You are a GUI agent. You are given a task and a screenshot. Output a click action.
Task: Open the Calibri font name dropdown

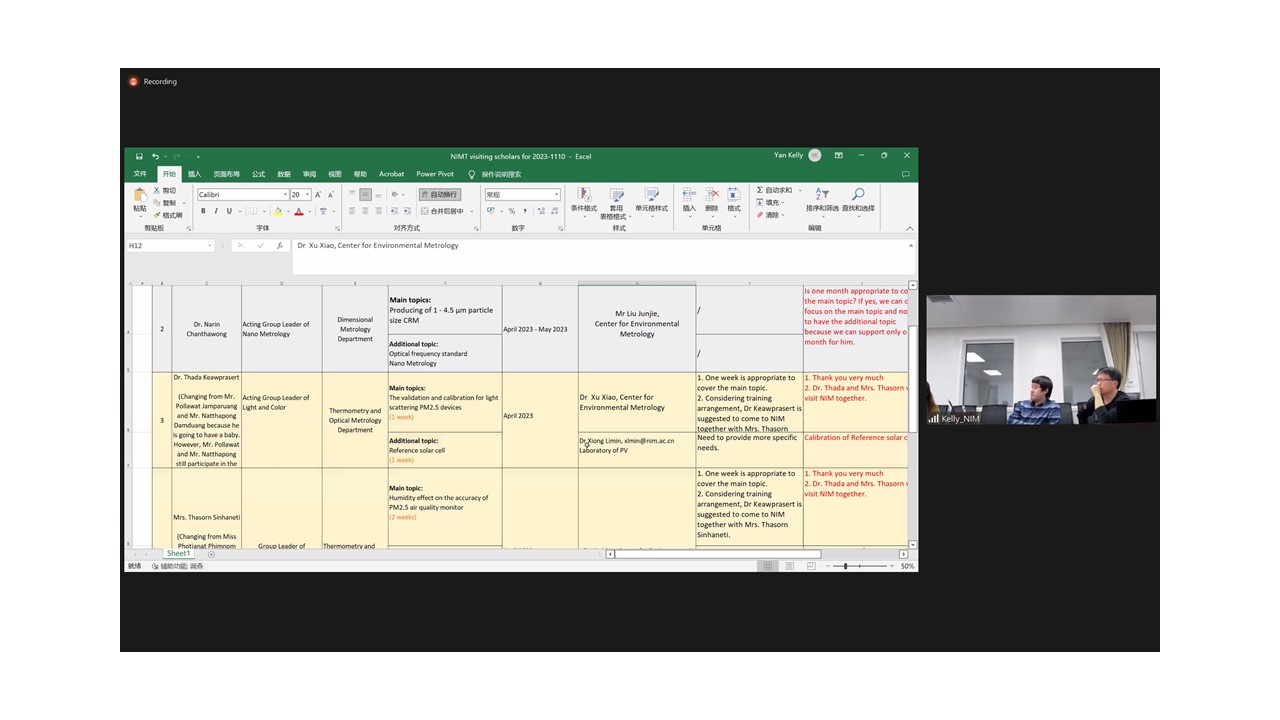click(x=243, y=195)
